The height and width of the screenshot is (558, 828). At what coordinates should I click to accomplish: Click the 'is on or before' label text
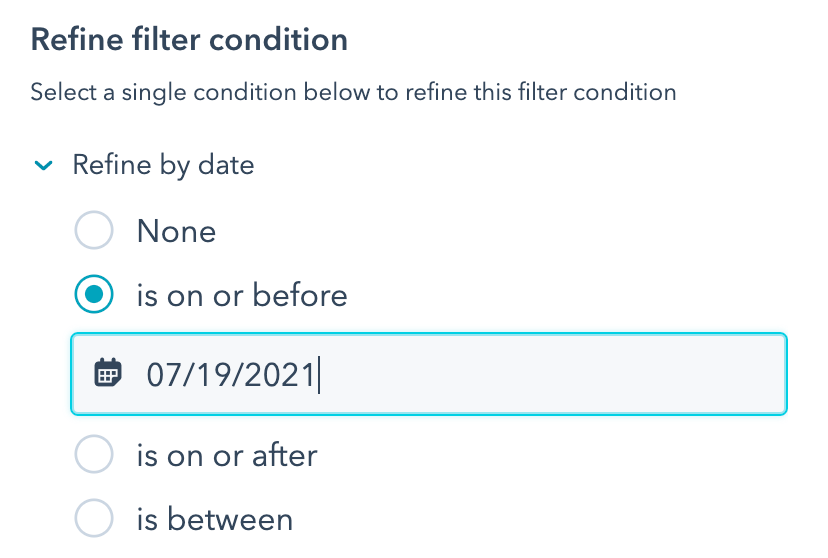tap(242, 295)
